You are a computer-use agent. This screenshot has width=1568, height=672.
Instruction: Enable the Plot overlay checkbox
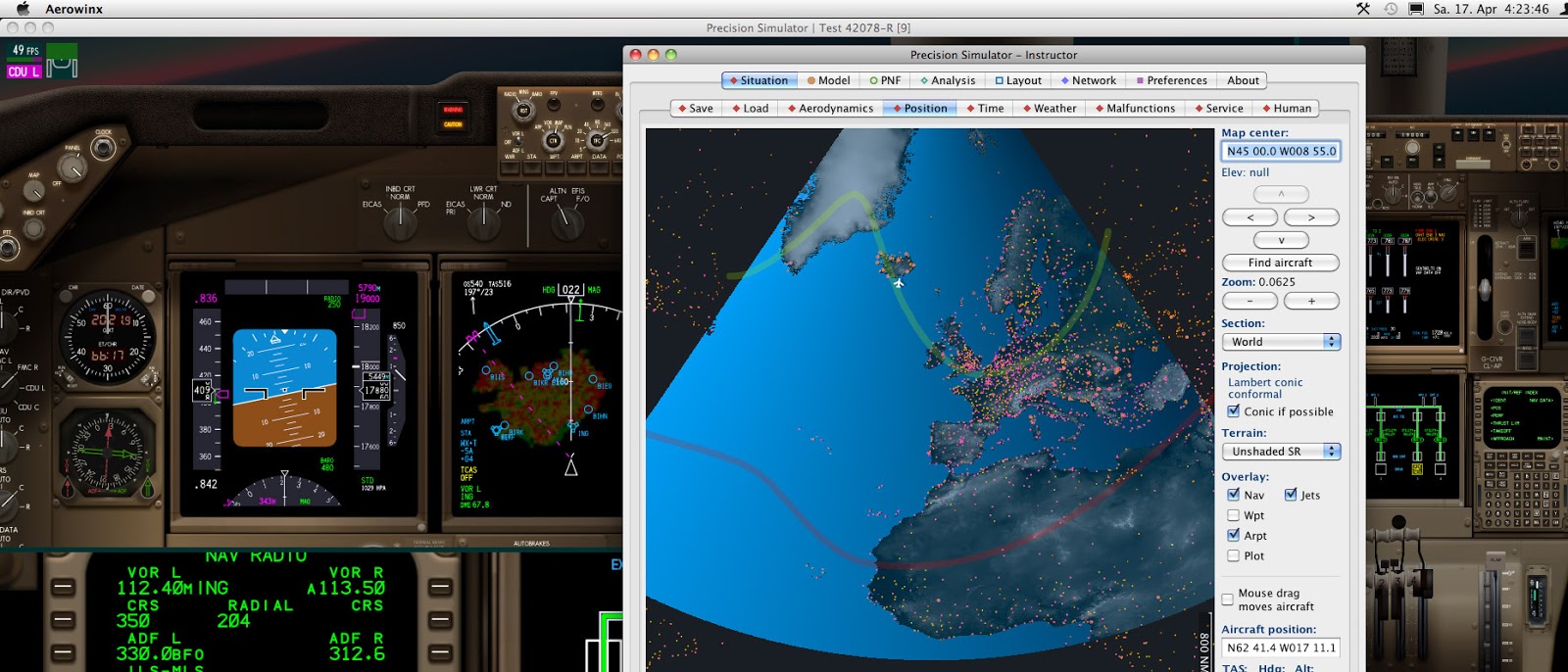pos(1234,555)
